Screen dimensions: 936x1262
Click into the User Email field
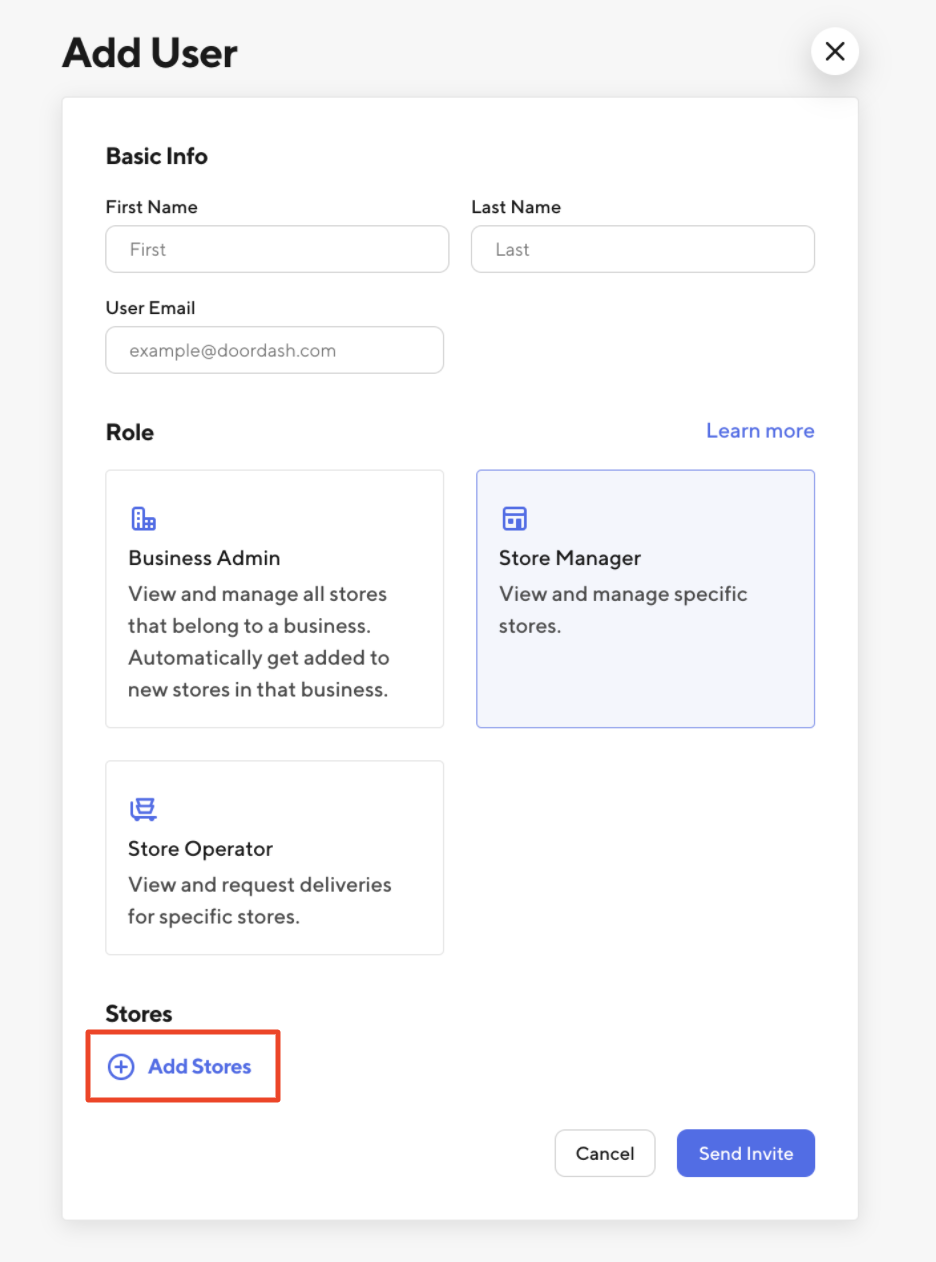point(274,350)
